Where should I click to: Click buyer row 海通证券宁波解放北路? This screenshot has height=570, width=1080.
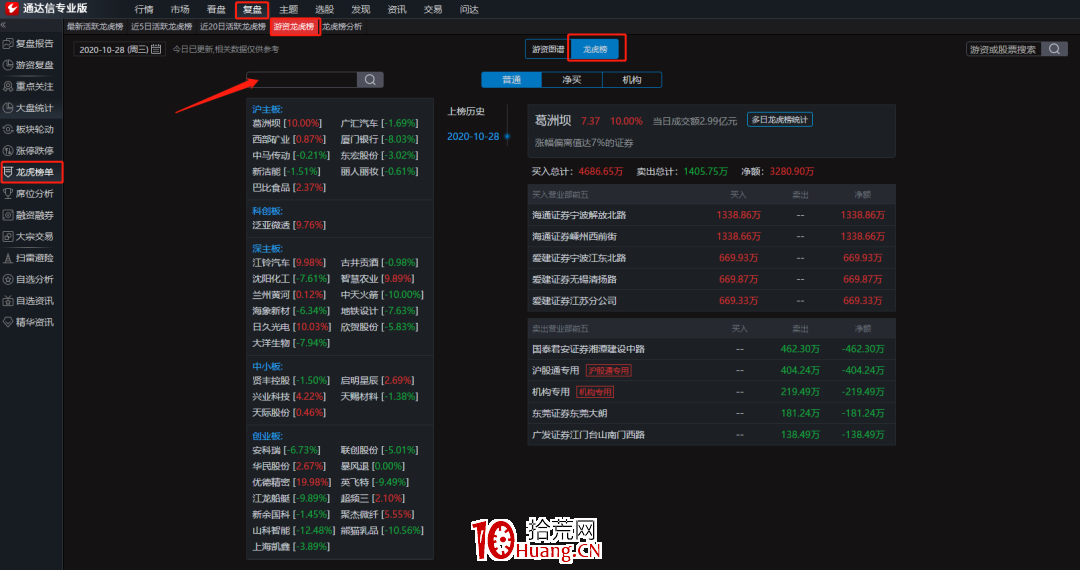click(x=711, y=215)
